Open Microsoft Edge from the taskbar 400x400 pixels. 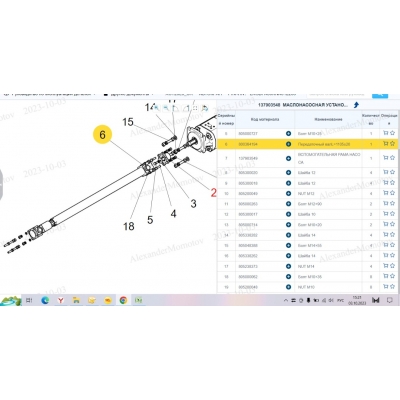click(x=45, y=300)
